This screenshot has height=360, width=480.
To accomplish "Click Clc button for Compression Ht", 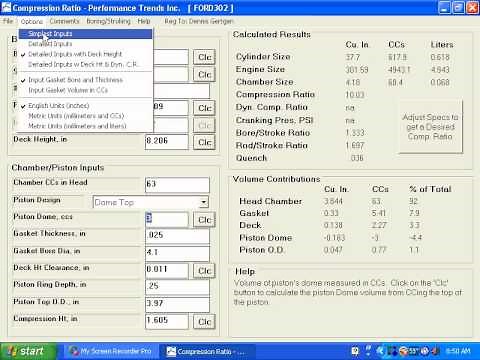I will pos(204,322).
